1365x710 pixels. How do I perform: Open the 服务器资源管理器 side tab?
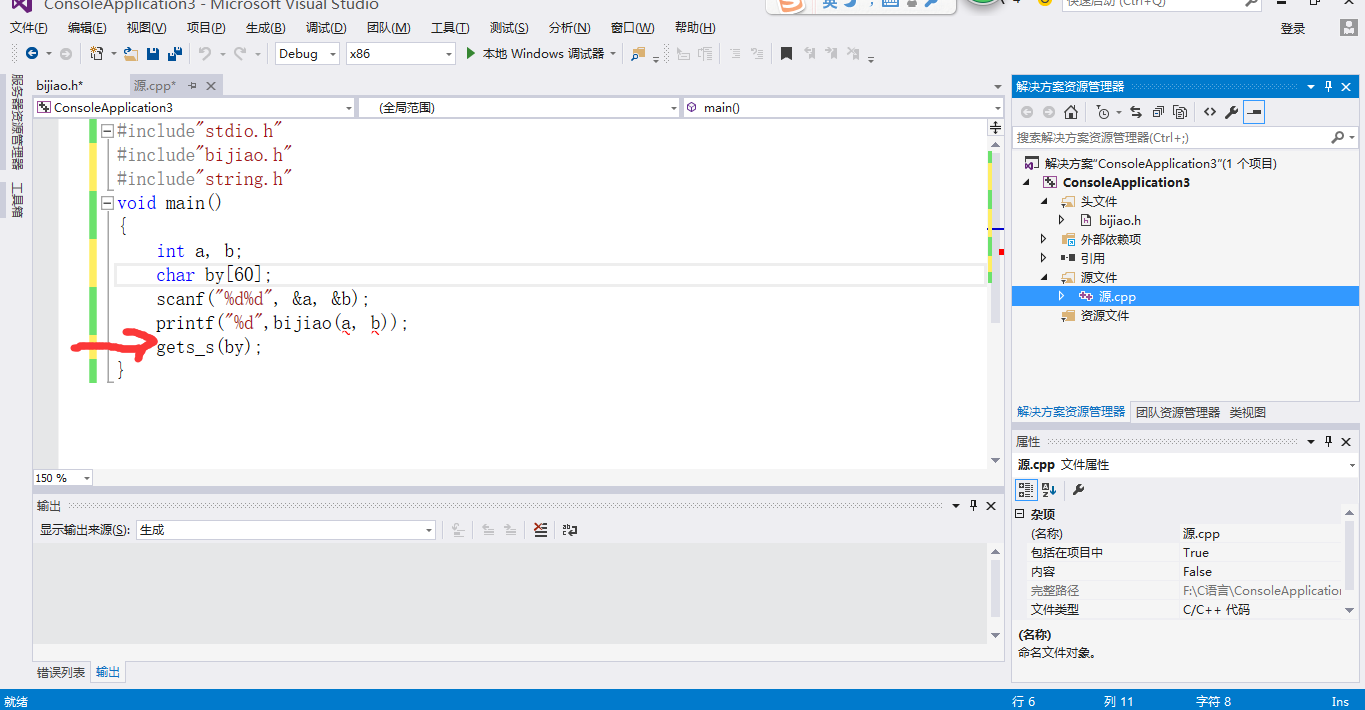pos(17,122)
